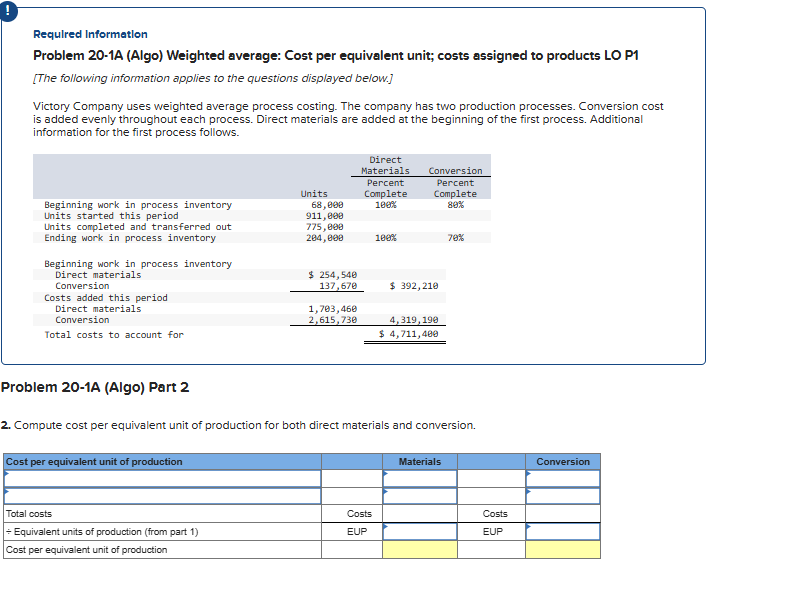The width and height of the screenshot is (808, 602).
Task: Select second row Materials input cell
Action: pos(419,496)
